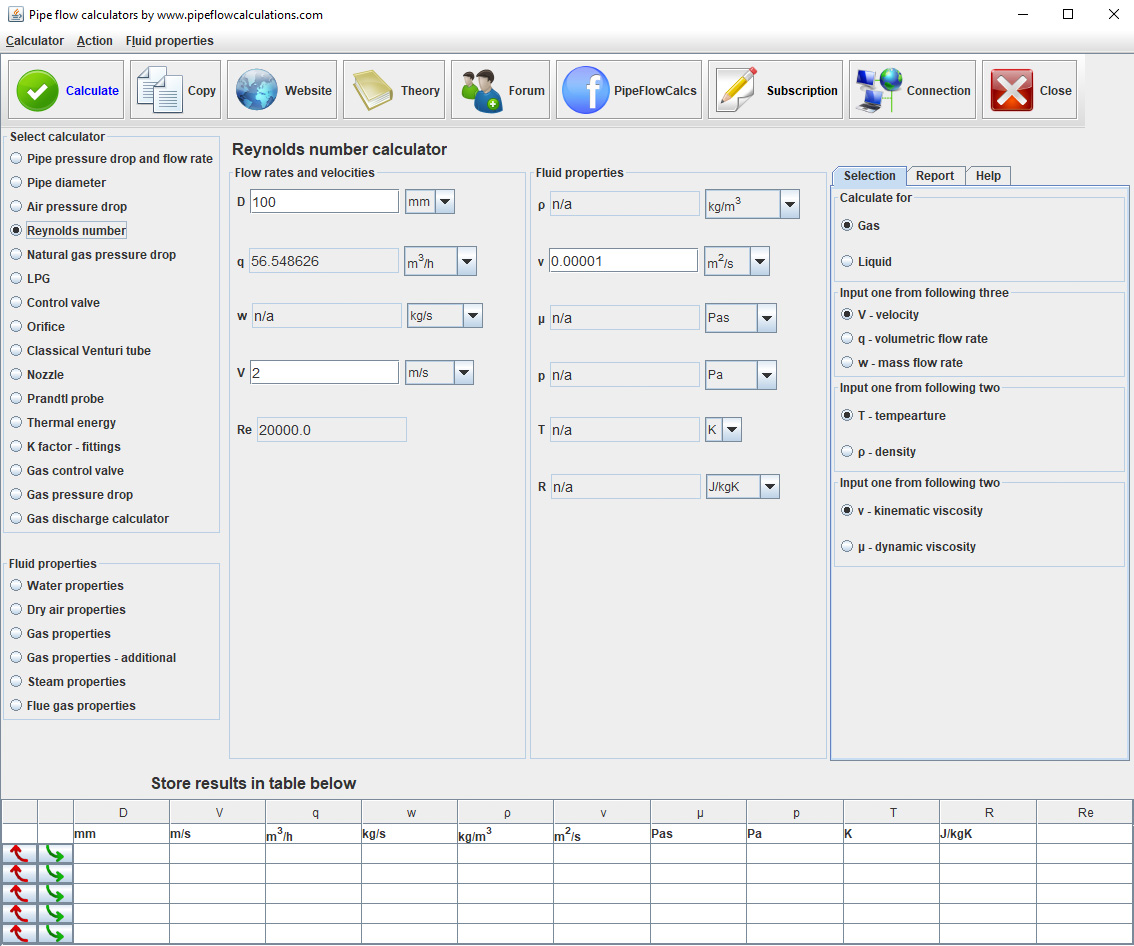This screenshot has height=946, width=1134.
Task: Expand the diameter D unit dropdown
Action: (445, 202)
